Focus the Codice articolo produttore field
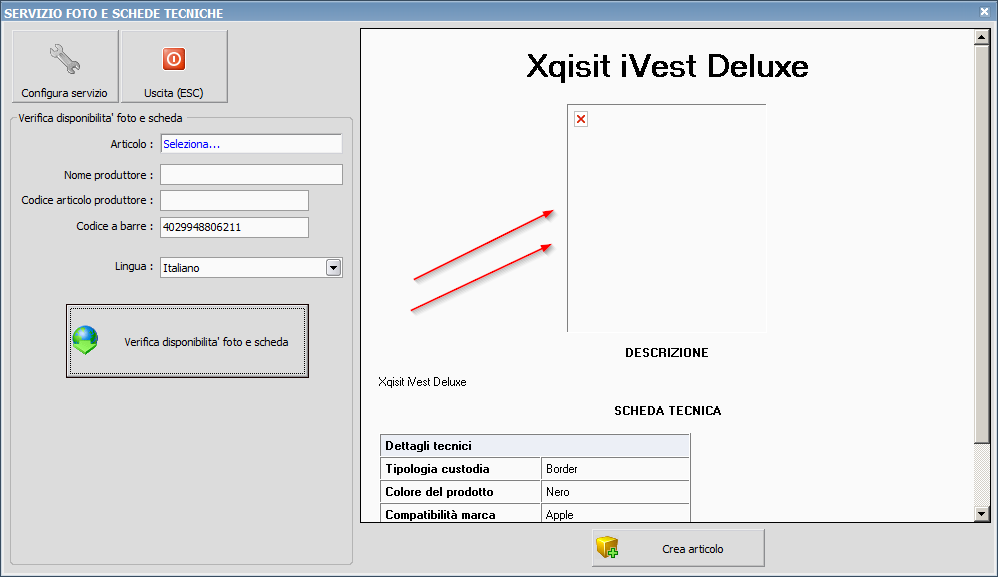The image size is (998, 577). coord(234,200)
